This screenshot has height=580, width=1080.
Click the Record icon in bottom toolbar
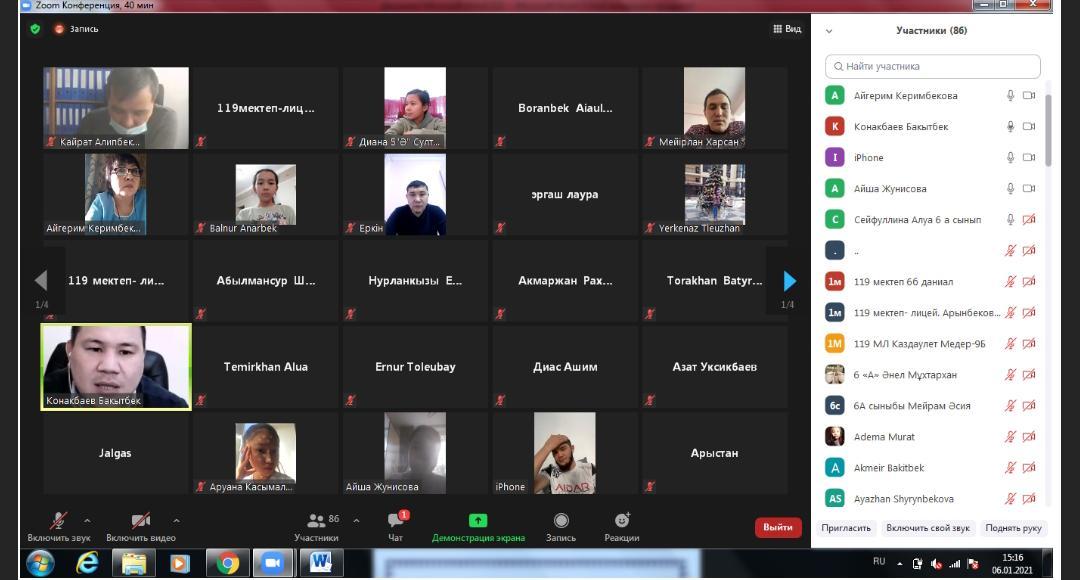561,521
